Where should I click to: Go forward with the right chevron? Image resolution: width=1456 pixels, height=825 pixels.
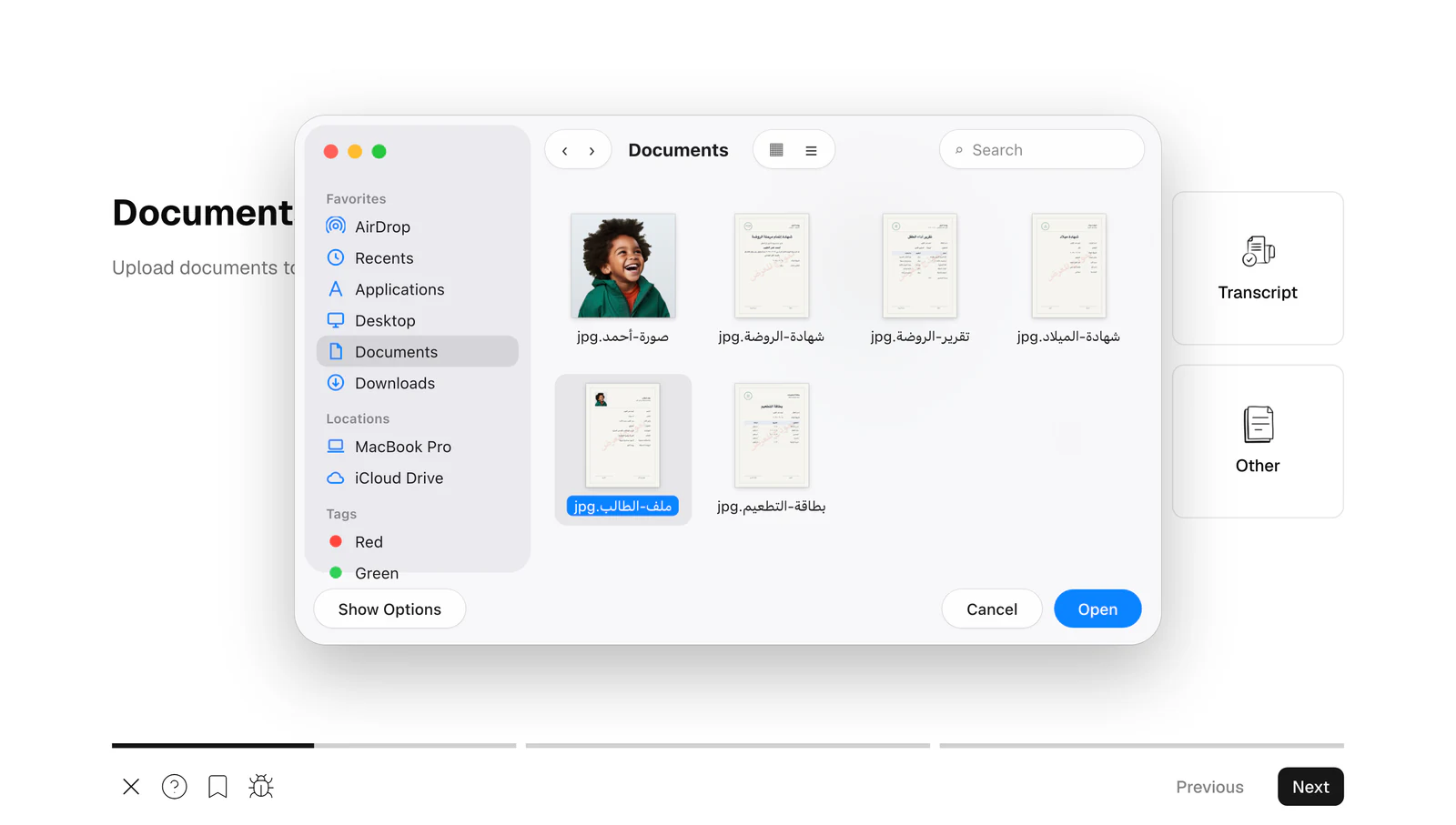pos(591,151)
